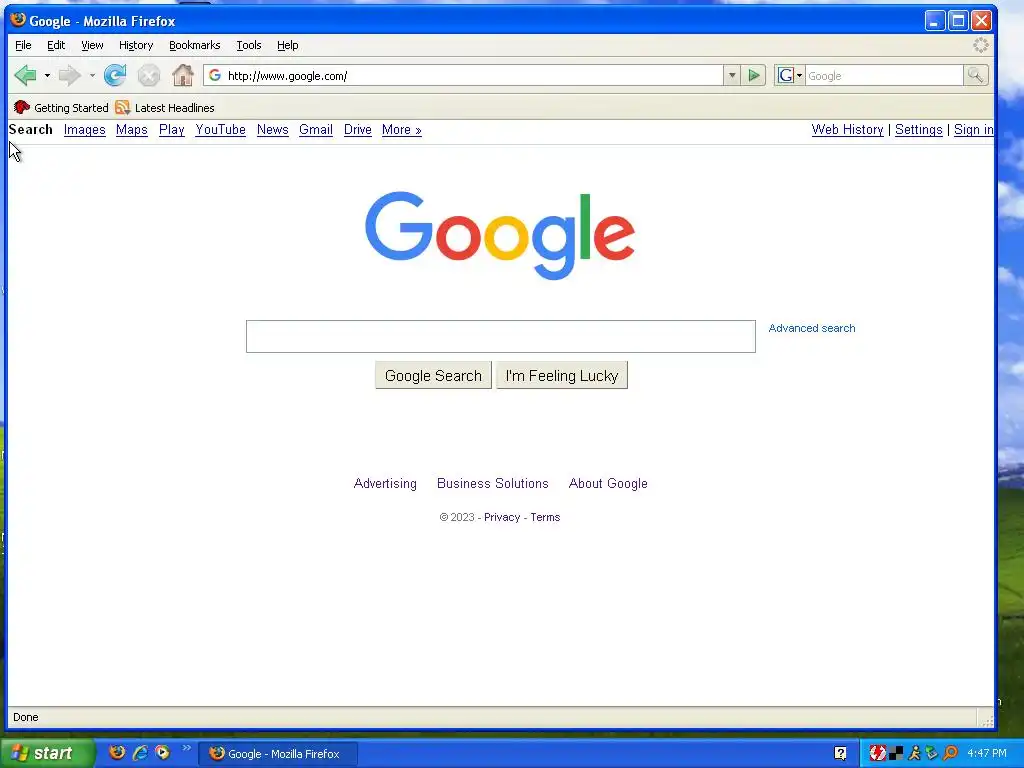Click into the Google search text box
1024x768 pixels.
(x=500, y=336)
